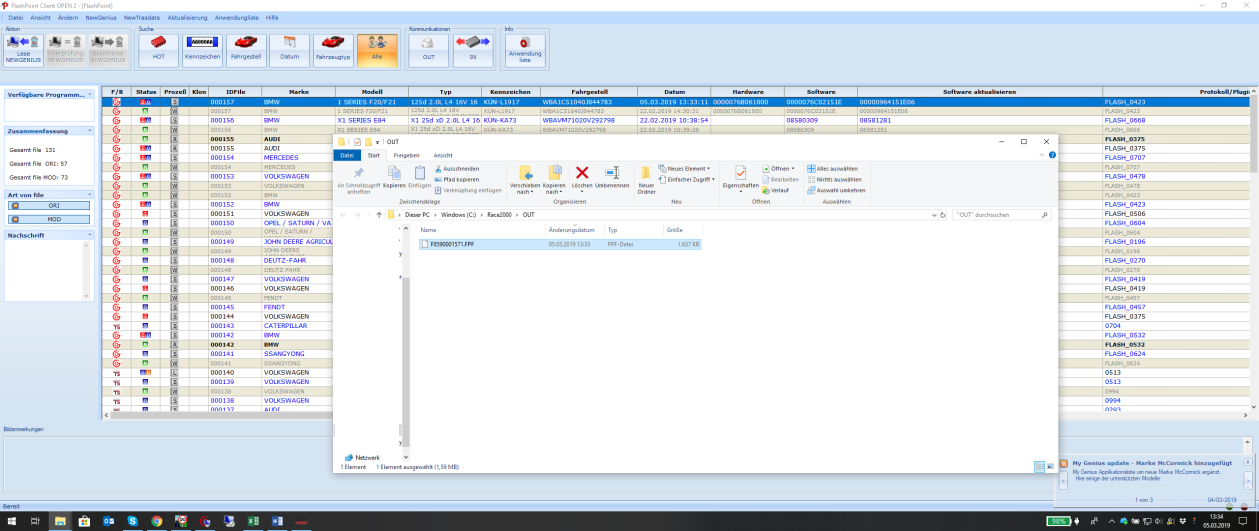Viewport: 1259px width, 531px height.
Task: Search by Kennzeichen license plate
Action: click(202, 50)
